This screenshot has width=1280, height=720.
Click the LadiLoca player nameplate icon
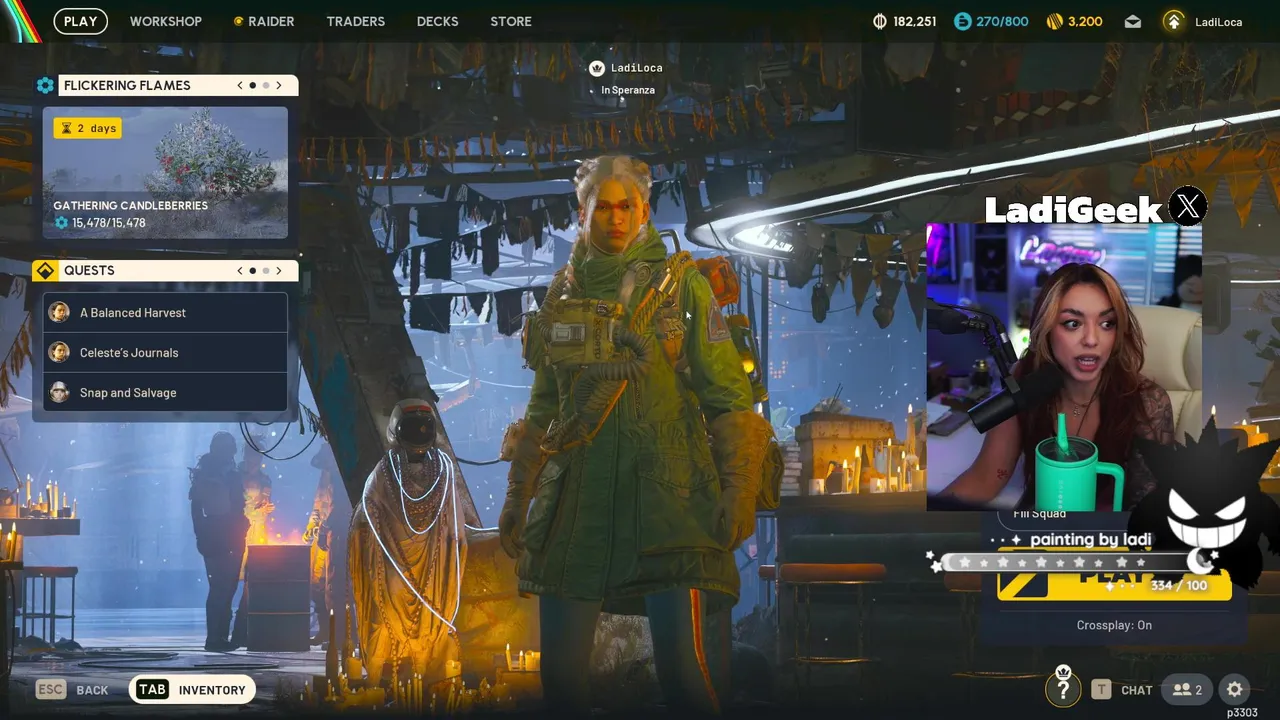(x=597, y=68)
